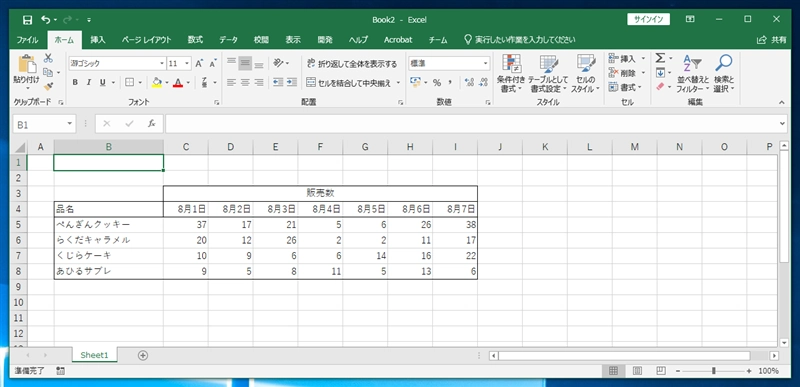The image size is (800, 387).
Task: Align text to the left
Action: tap(232, 82)
